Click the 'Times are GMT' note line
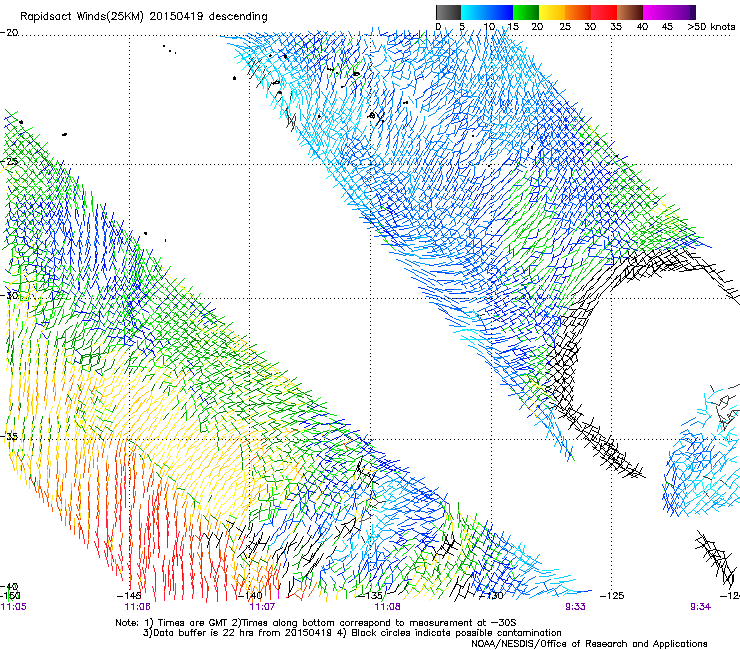This screenshot has width=740, height=650. pyautogui.click(x=316, y=623)
